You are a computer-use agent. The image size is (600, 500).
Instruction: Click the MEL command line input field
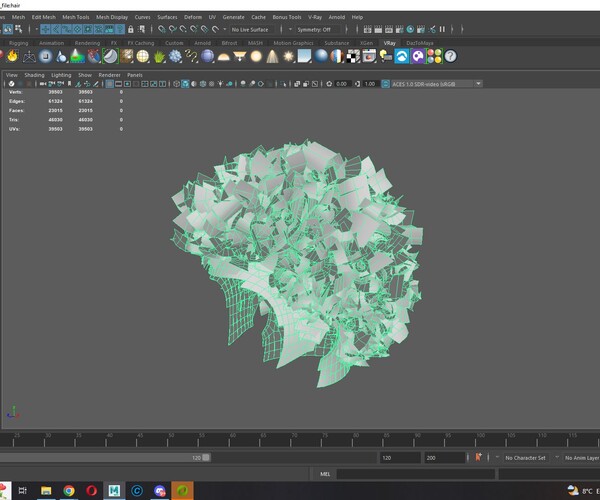[x=415, y=474]
